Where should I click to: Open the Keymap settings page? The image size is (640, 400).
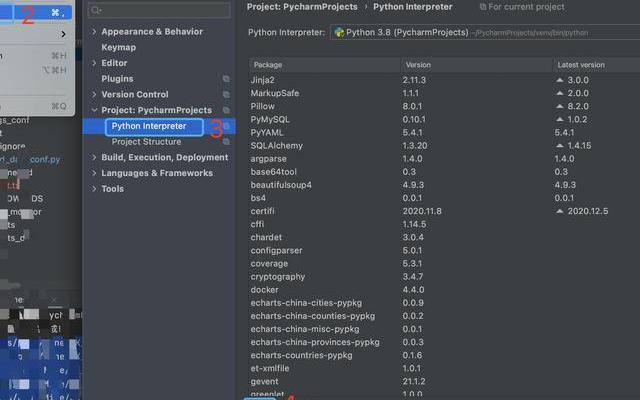click(x=118, y=47)
